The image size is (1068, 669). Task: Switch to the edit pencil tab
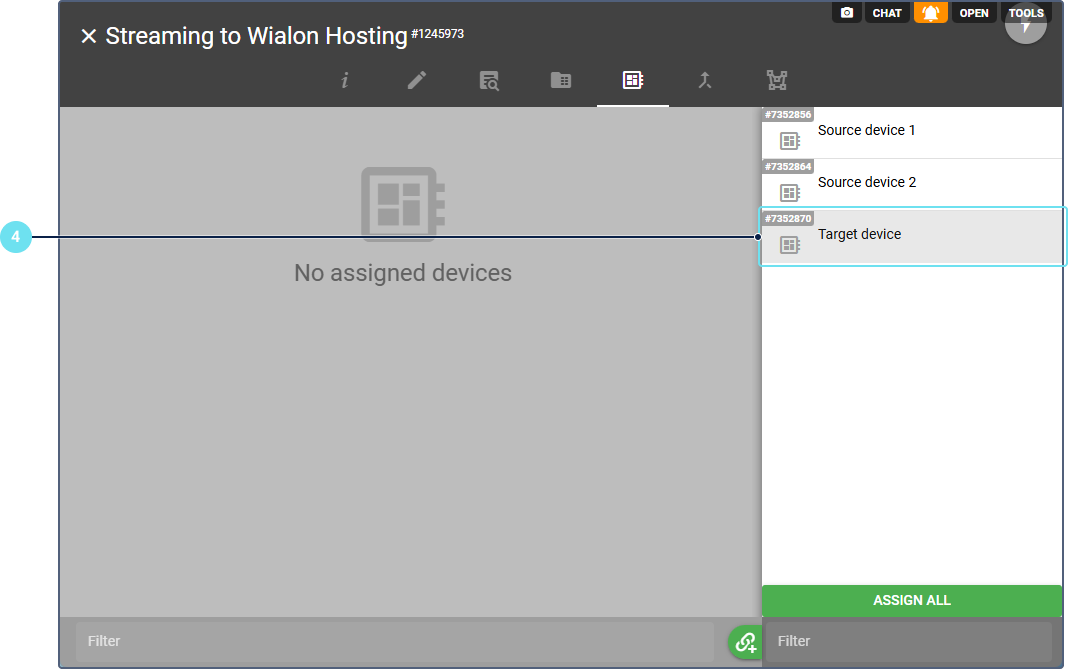pos(417,81)
